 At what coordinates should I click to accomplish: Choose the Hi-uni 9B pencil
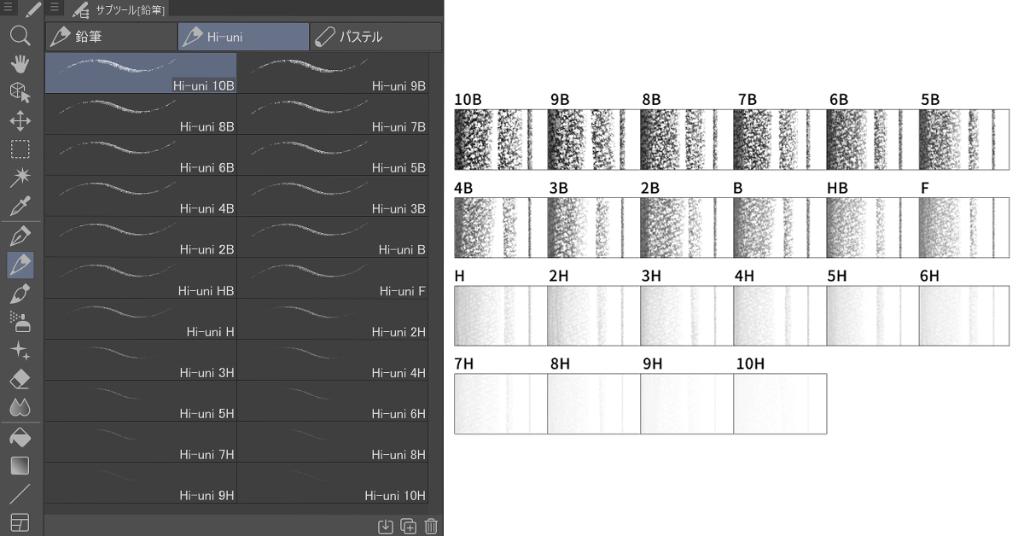pyautogui.click(x=333, y=73)
